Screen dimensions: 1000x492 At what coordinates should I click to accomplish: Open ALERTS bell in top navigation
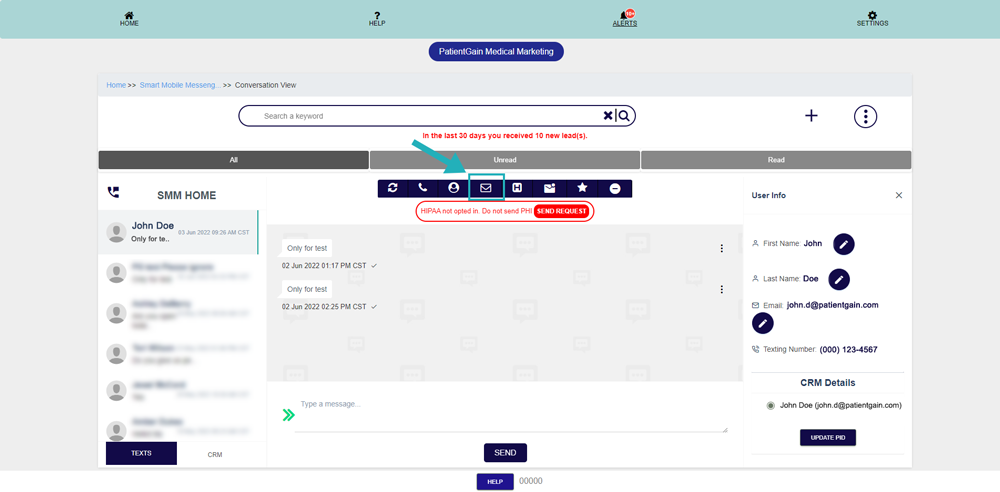pyautogui.click(x=625, y=19)
